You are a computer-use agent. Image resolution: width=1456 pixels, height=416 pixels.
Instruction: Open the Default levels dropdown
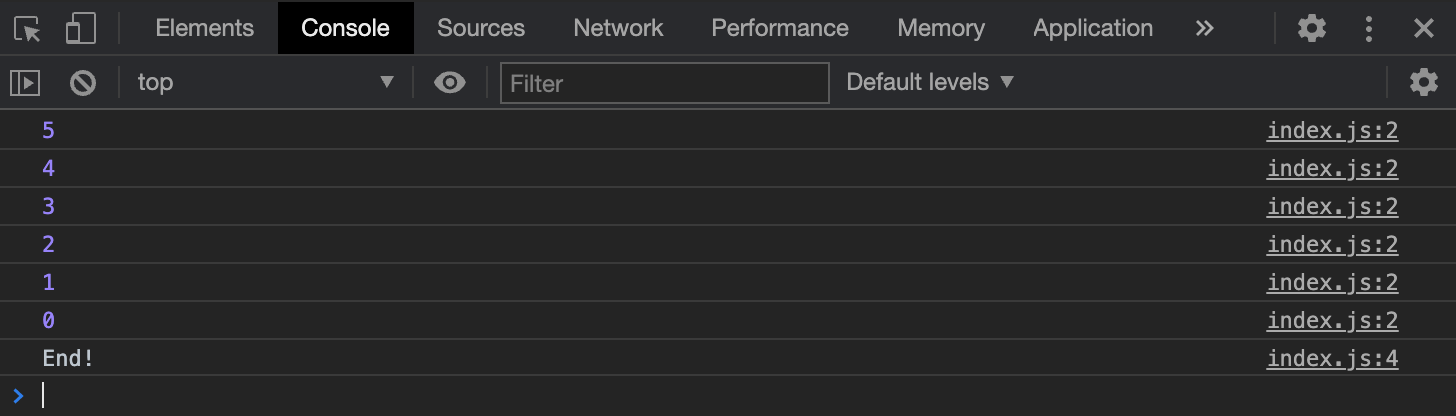pos(930,83)
